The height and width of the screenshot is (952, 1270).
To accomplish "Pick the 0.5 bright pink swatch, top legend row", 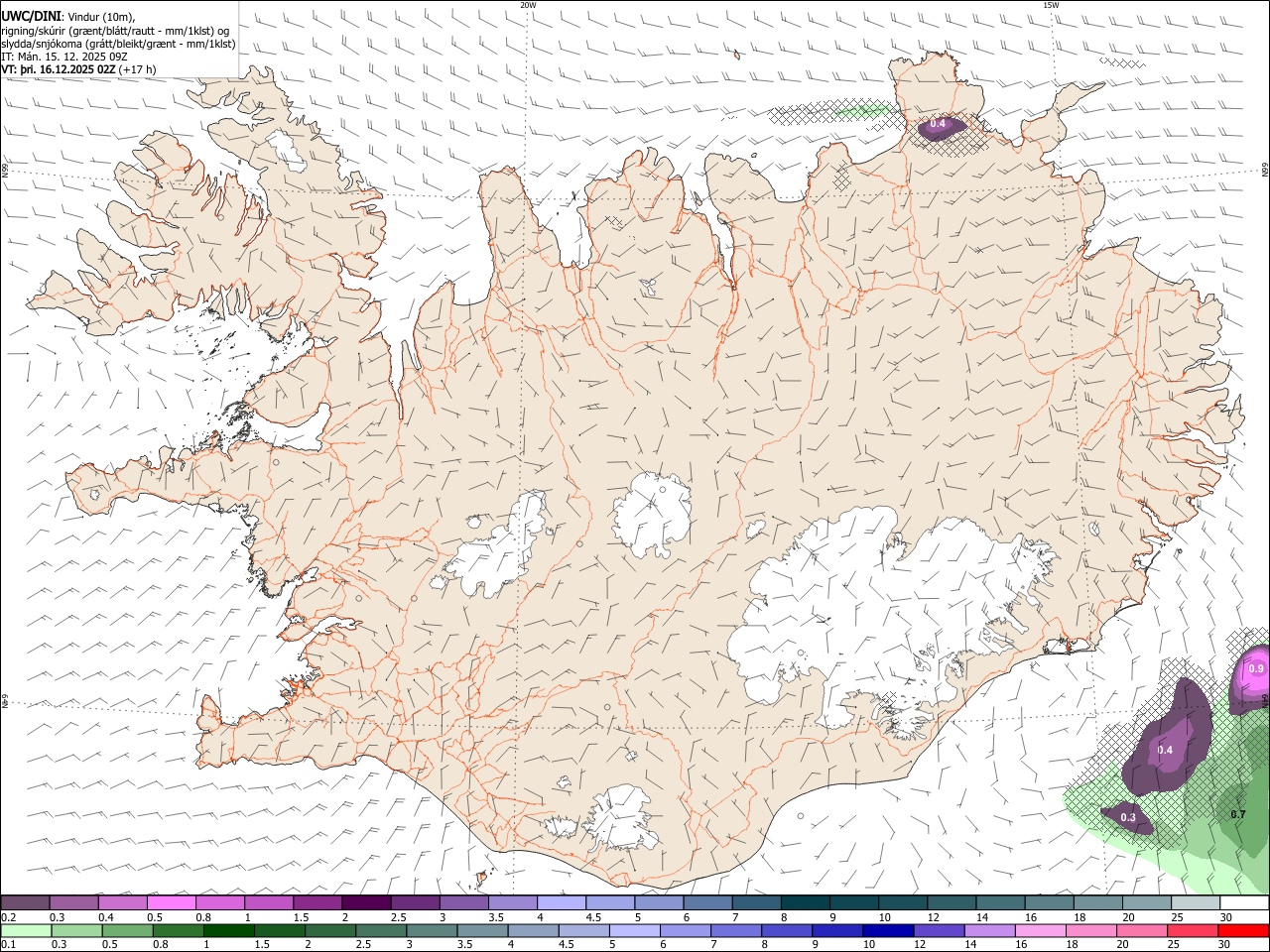I will [x=171, y=903].
